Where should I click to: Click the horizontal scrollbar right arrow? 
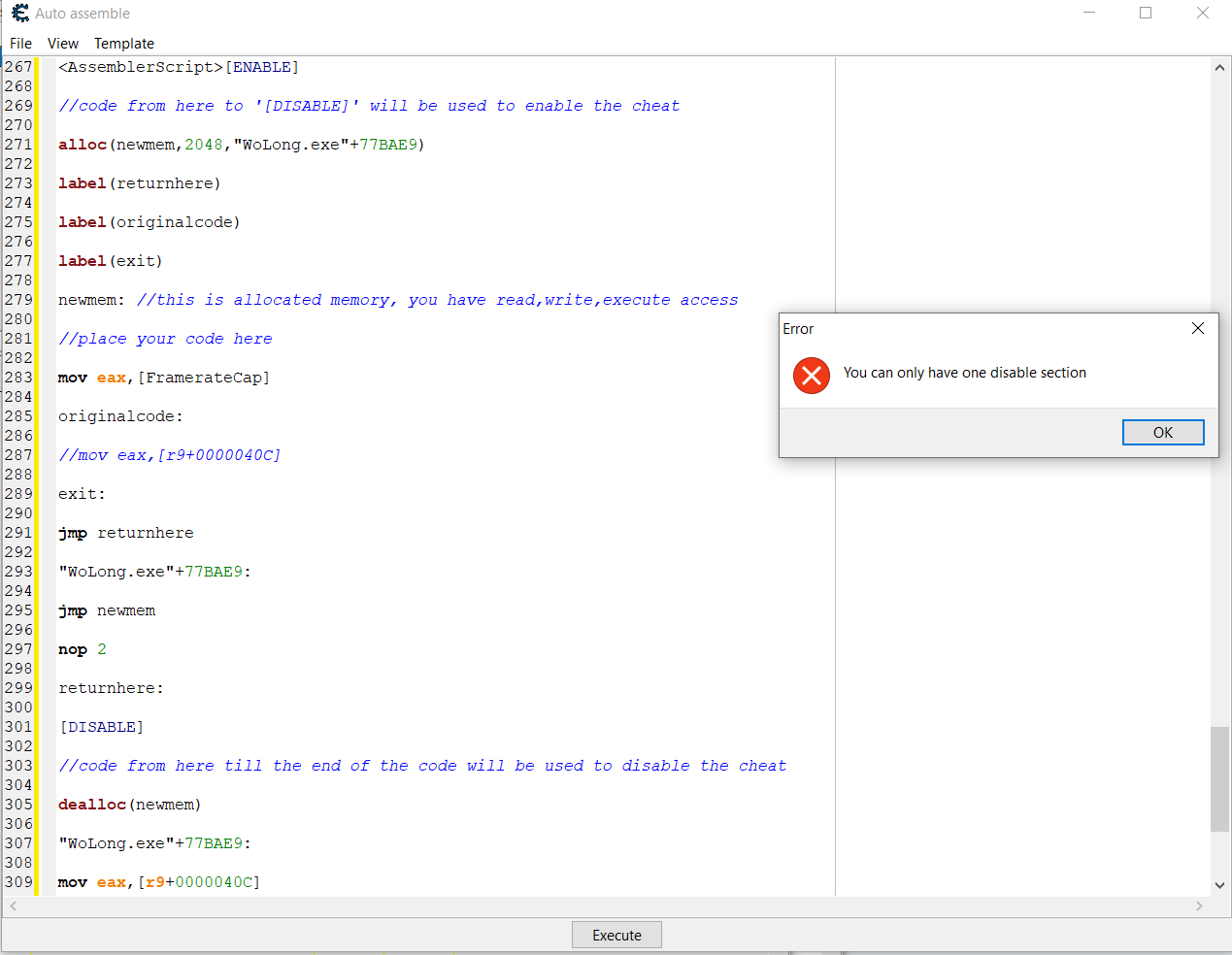coord(1199,906)
